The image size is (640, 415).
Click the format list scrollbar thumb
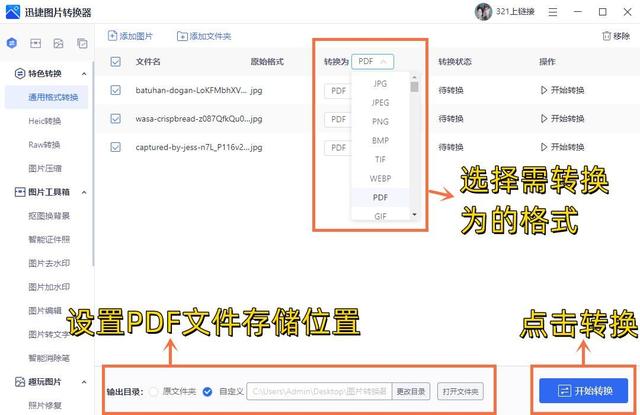tap(414, 87)
